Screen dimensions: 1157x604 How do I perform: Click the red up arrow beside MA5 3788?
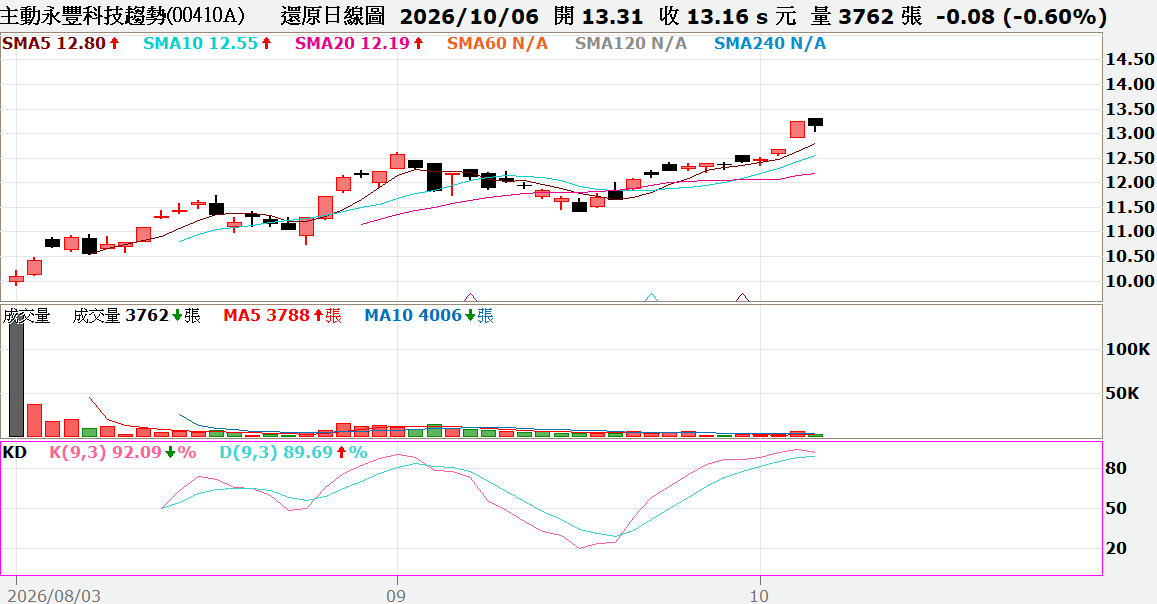click(x=318, y=316)
